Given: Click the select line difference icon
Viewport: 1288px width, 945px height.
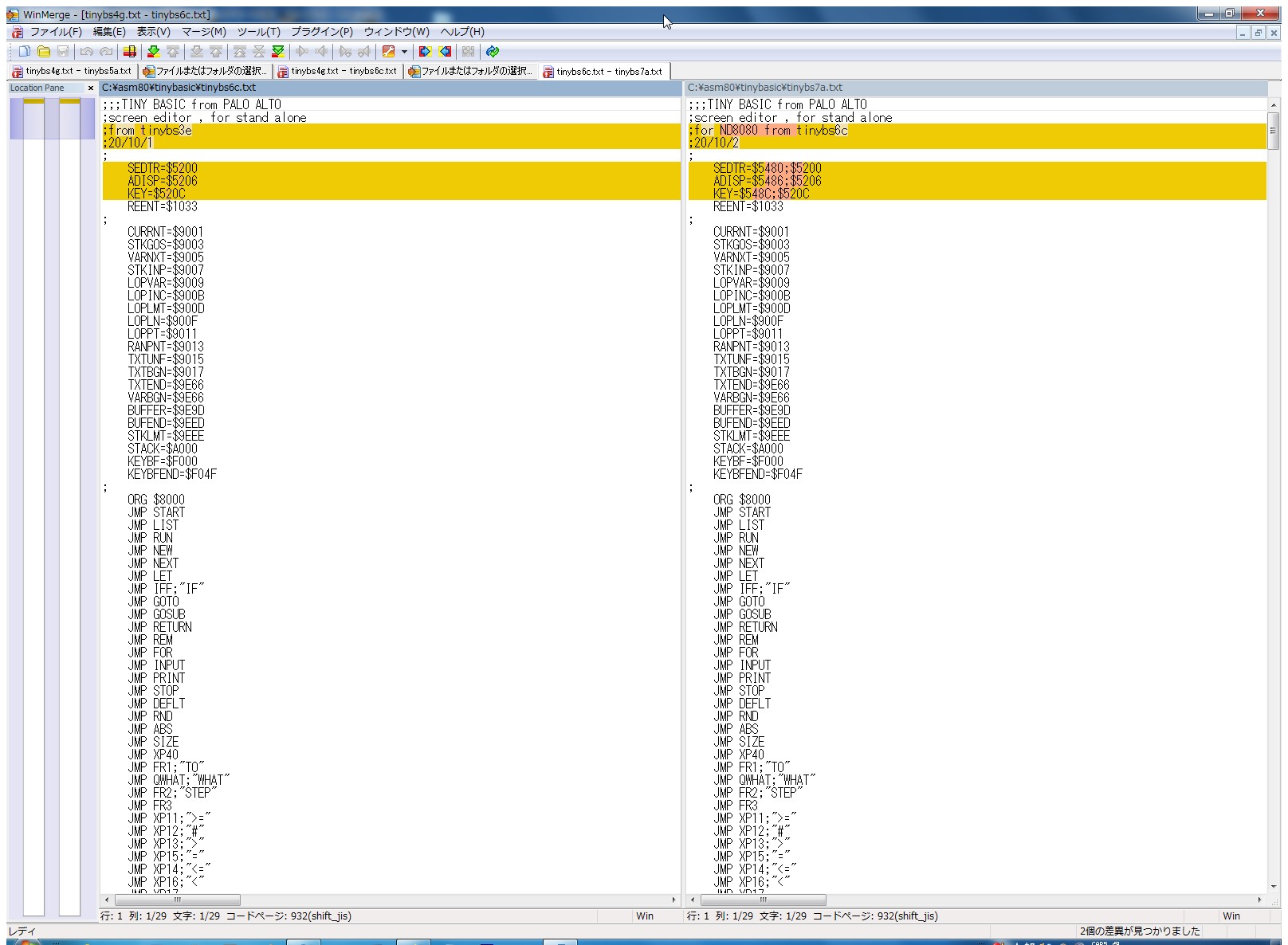Looking at the screenshot, I should 129,51.
